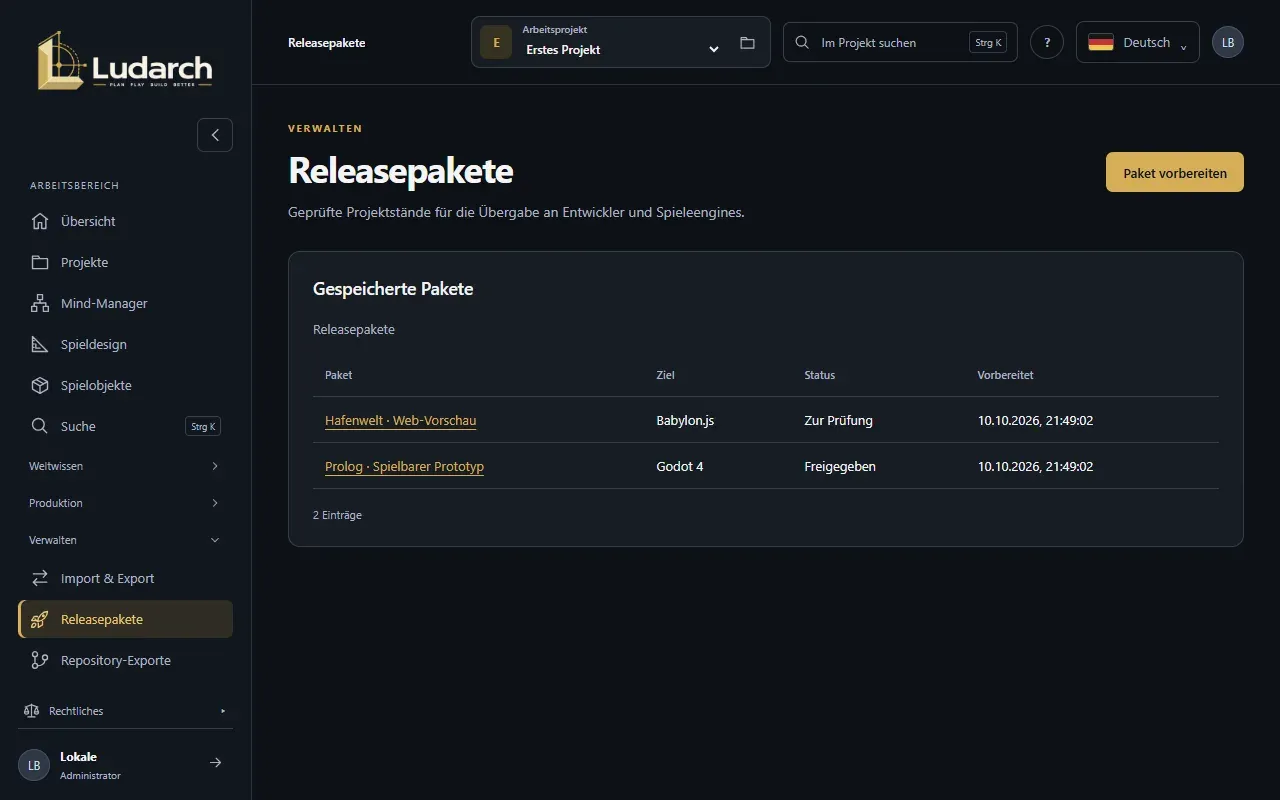1280x800 pixels.
Task: Click the Suche magnifier icon in sidebar
Action: (40, 426)
